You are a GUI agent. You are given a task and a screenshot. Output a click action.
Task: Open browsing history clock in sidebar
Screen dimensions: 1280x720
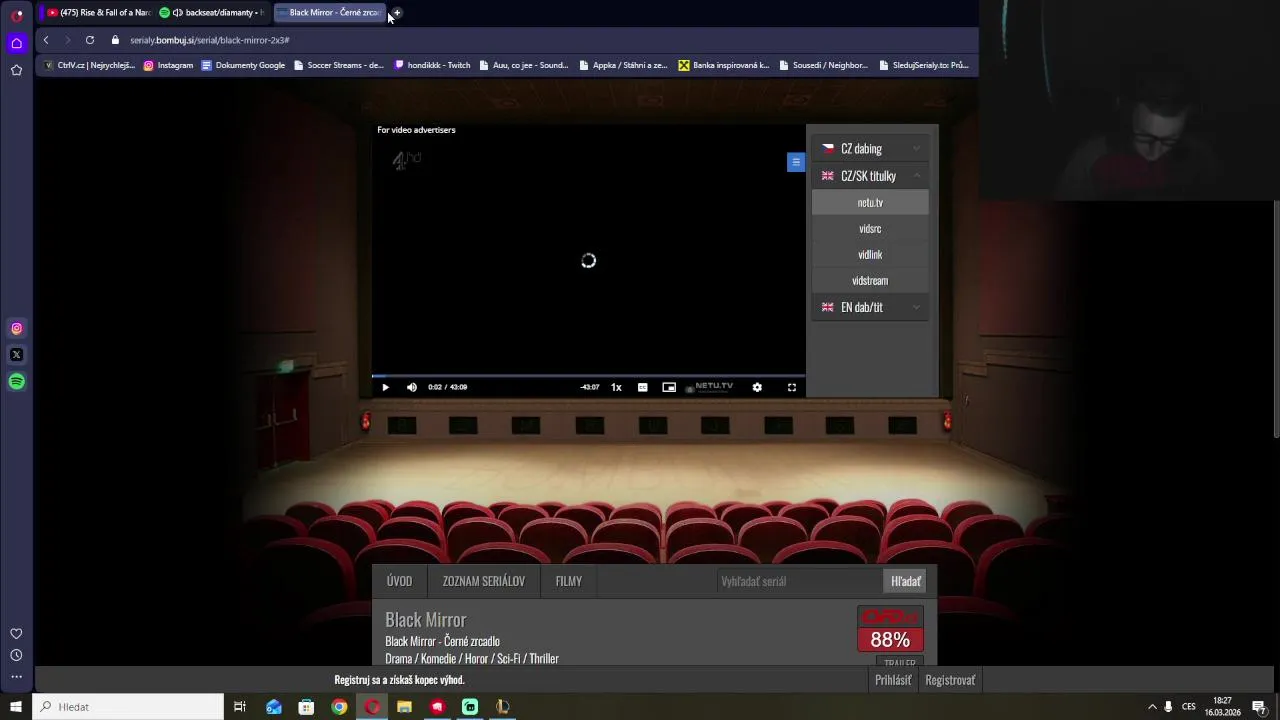click(16, 655)
